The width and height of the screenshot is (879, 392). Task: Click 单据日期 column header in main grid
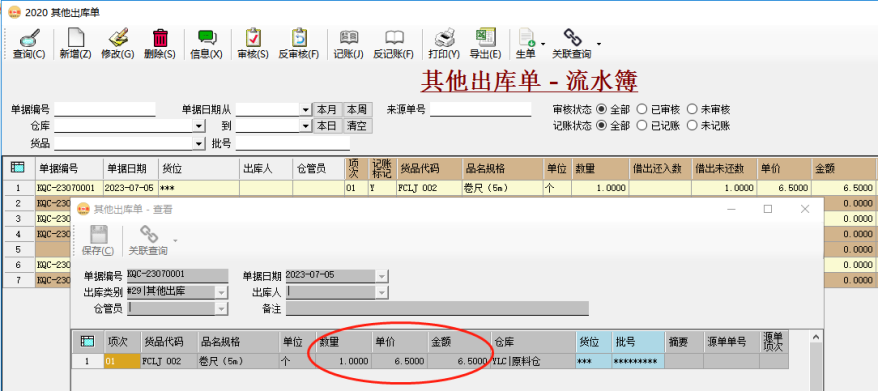click(x=131, y=168)
